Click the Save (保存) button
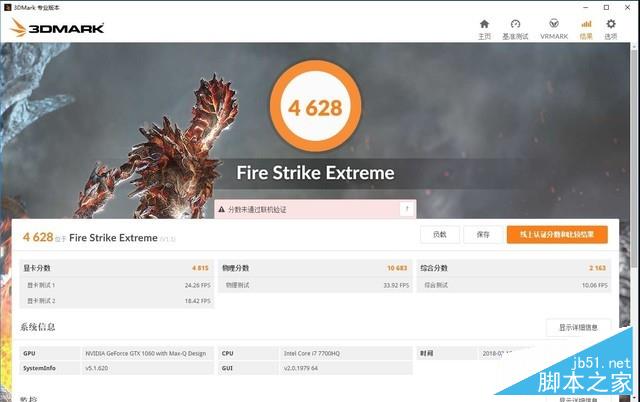The image size is (640, 402). [483, 234]
